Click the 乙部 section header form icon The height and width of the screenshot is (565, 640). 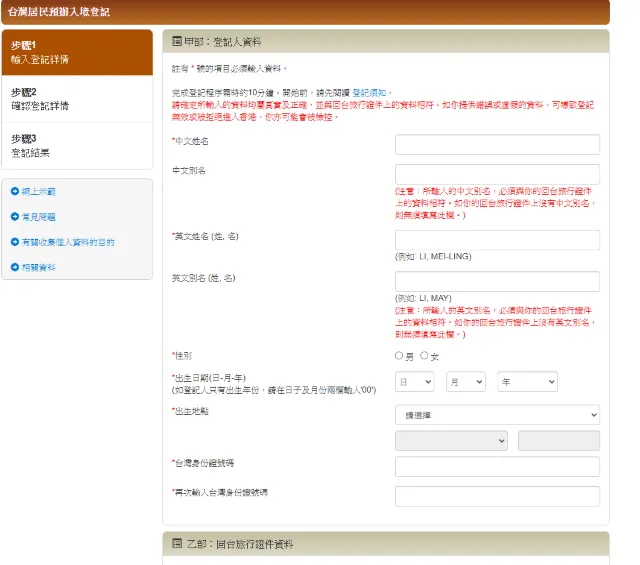coord(177,544)
